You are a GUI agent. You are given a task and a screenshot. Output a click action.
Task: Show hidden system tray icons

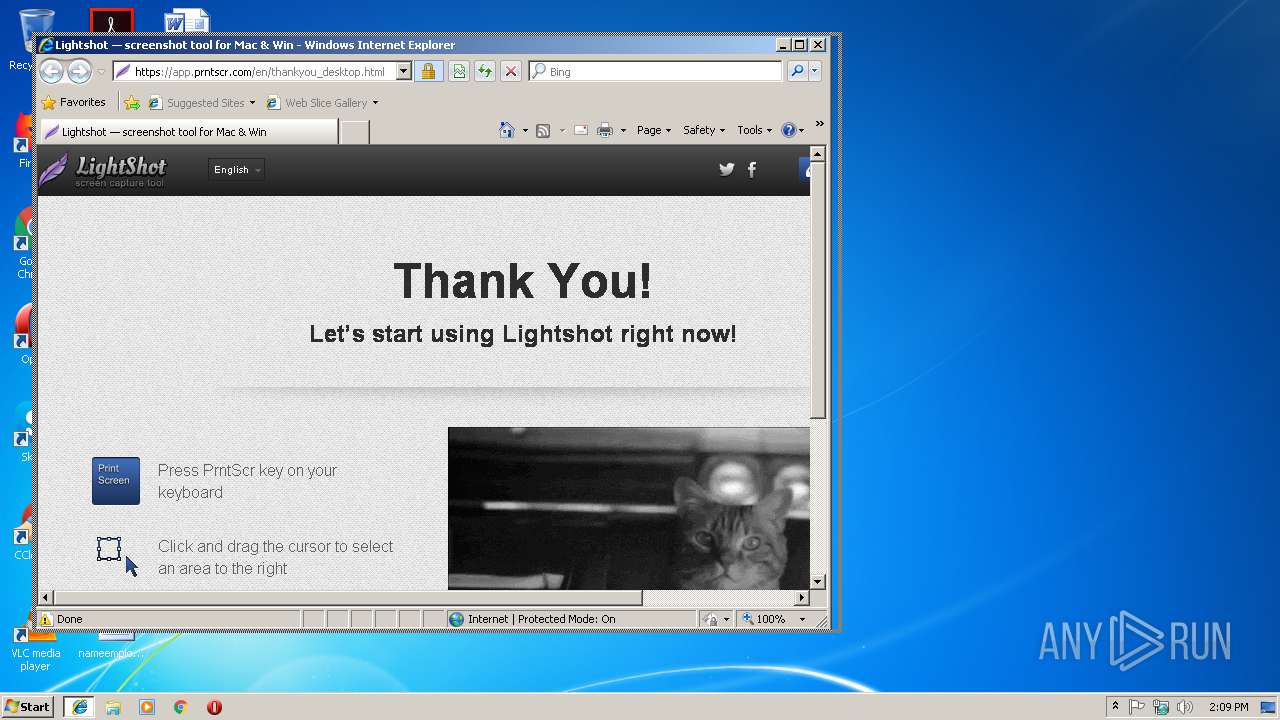click(x=1115, y=707)
